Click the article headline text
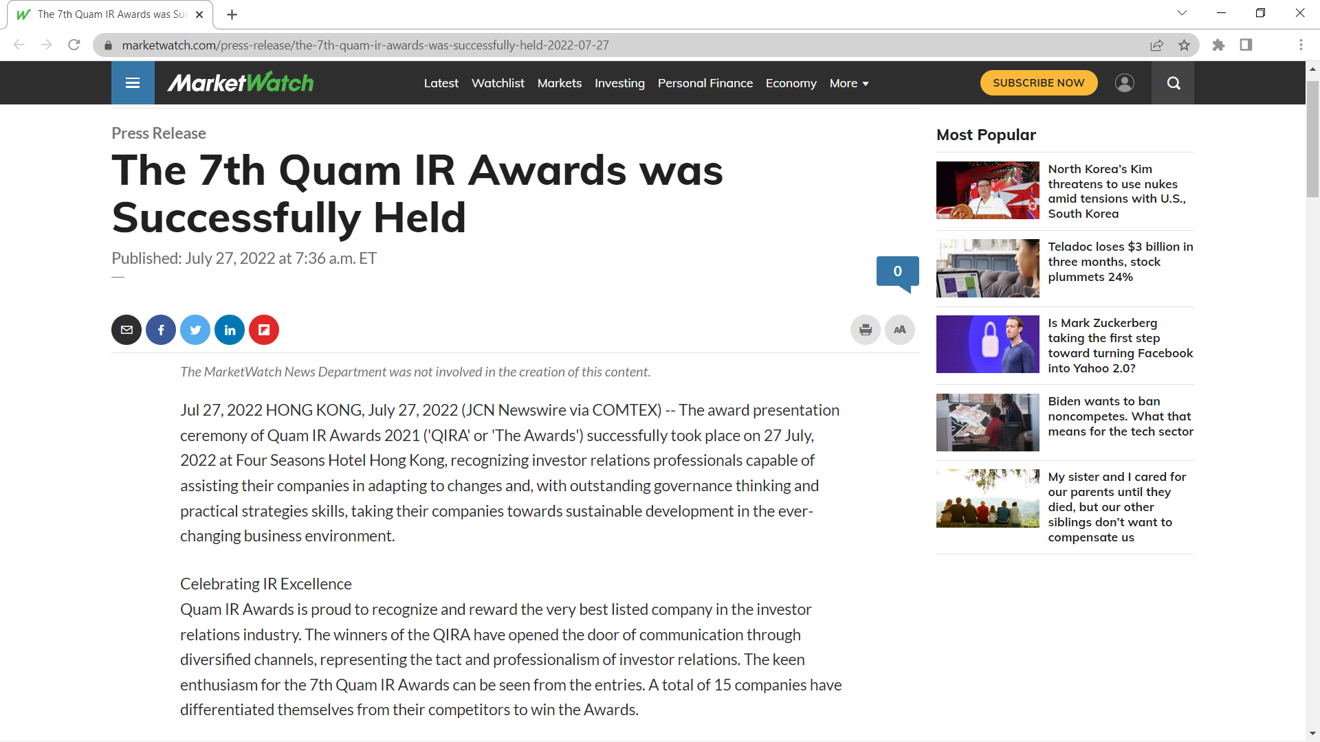 [417, 194]
